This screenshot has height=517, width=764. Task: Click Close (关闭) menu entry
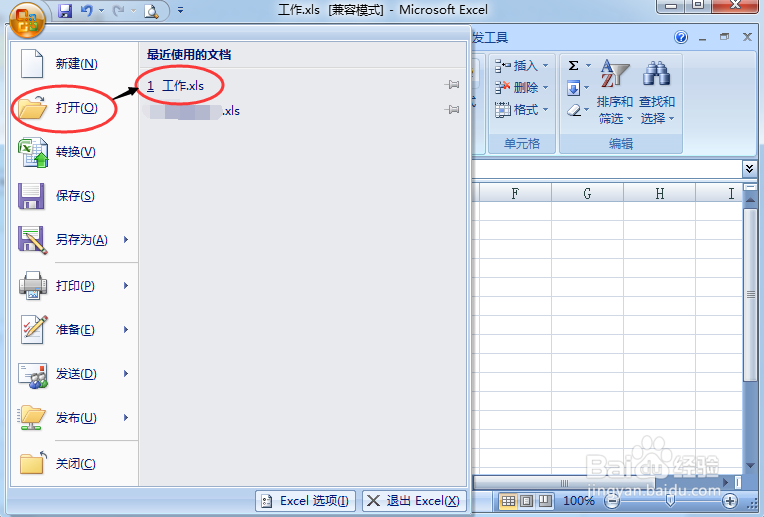[x=74, y=463]
